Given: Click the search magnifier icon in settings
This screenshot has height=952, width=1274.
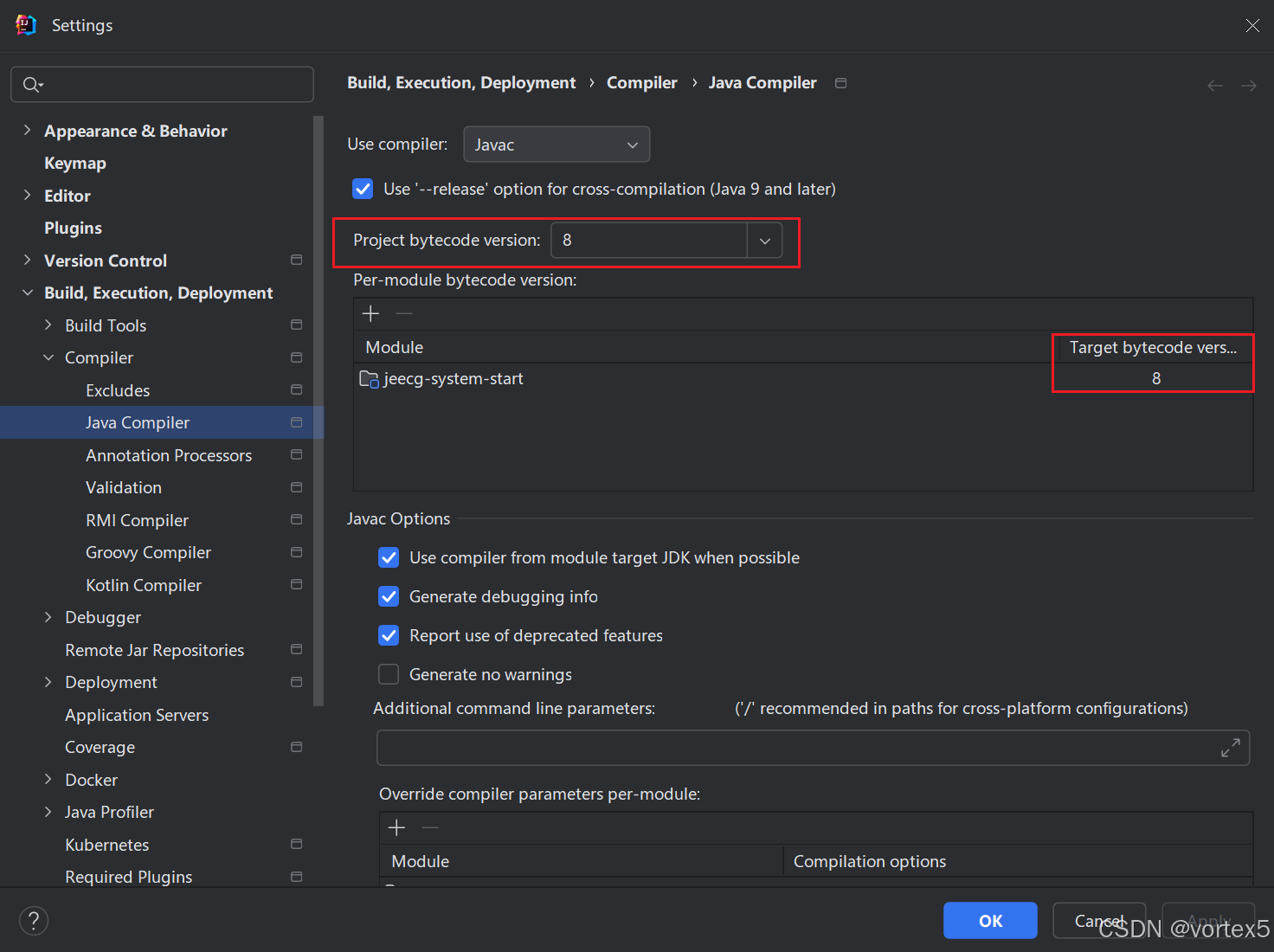Looking at the screenshot, I should (31, 84).
